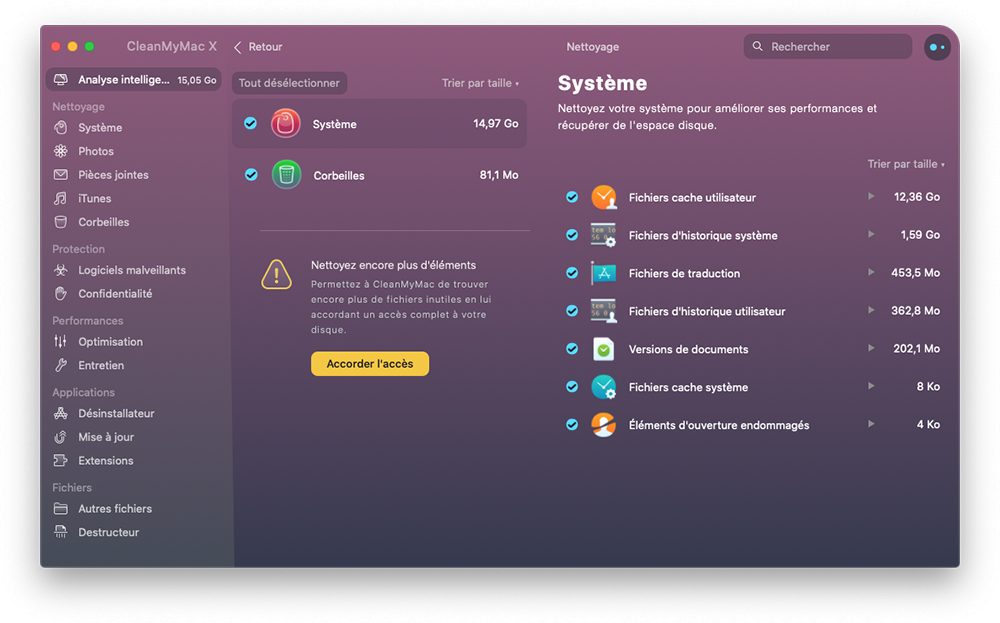Click in the Rechercher search field
The width and height of the screenshot is (1000, 623).
pyautogui.click(x=828, y=47)
